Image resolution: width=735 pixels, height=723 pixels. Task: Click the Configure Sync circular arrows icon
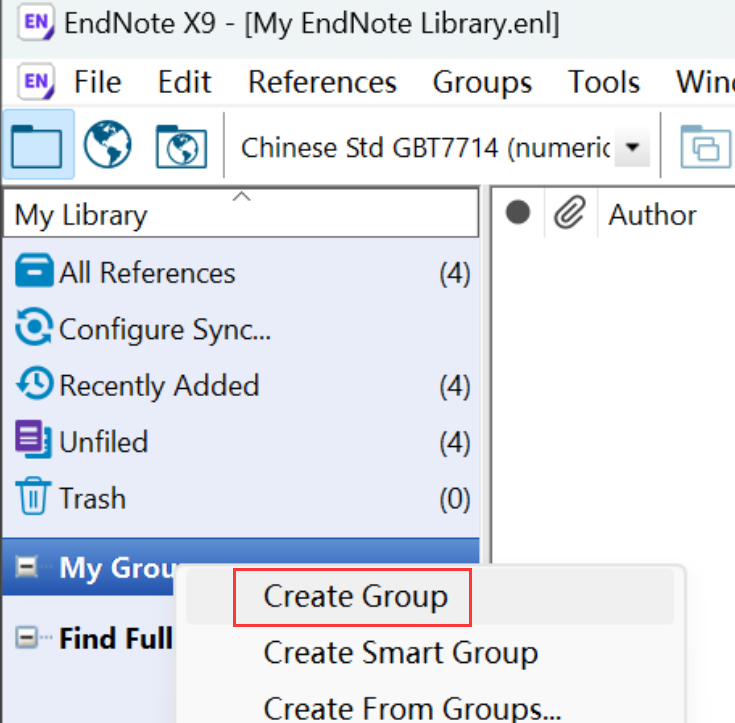(x=34, y=327)
